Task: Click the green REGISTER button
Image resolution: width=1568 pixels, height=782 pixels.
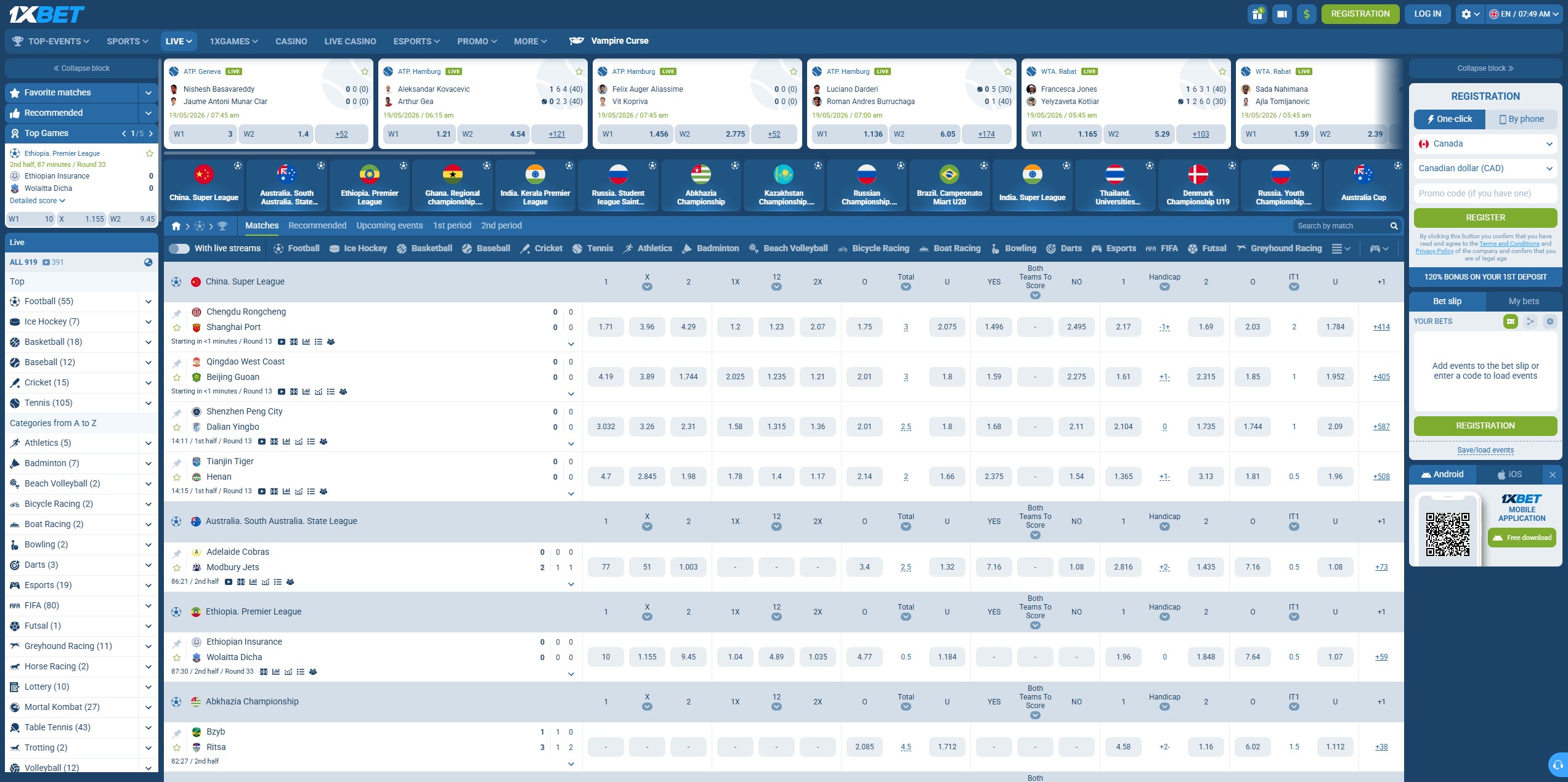Action: 1485,218
